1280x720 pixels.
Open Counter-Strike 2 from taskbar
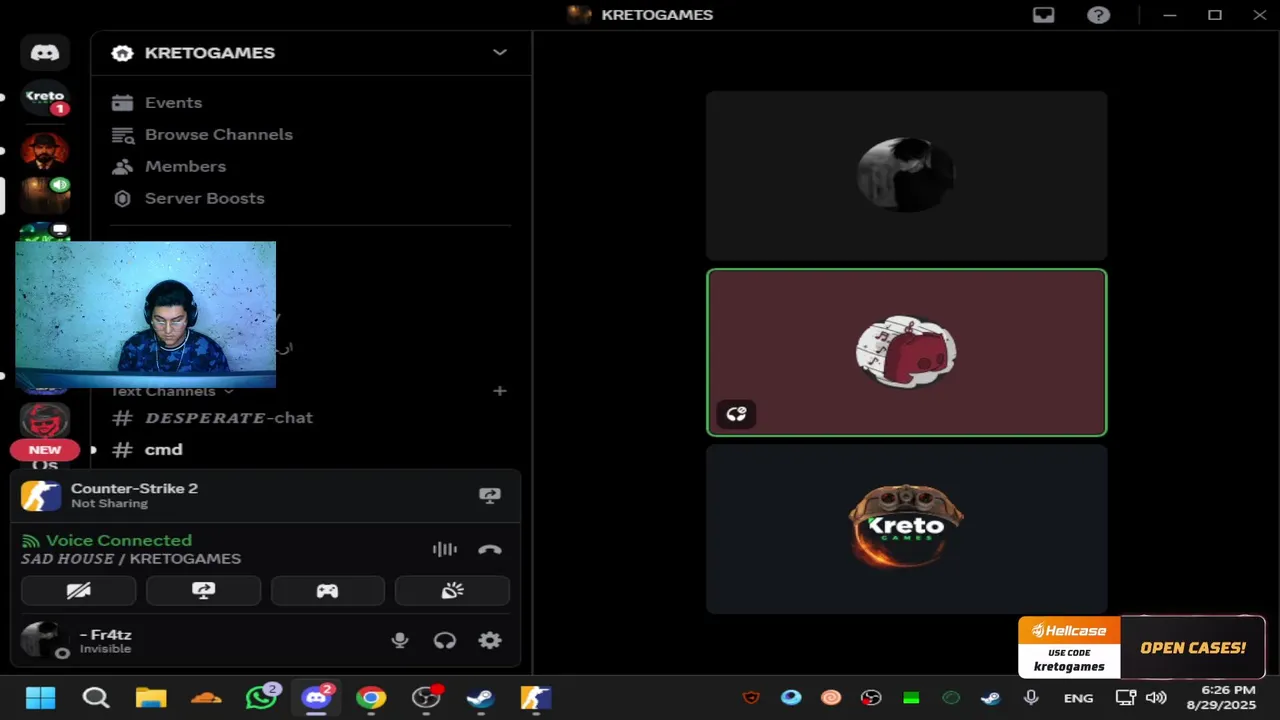[x=536, y=698]
